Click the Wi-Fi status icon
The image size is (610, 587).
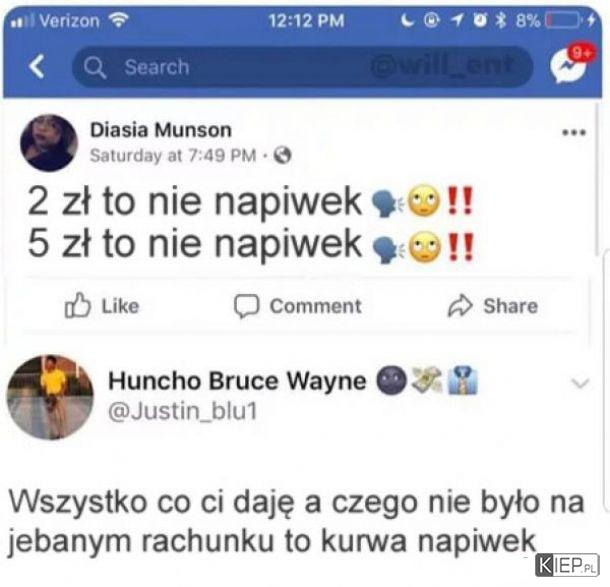click(118, 19)
